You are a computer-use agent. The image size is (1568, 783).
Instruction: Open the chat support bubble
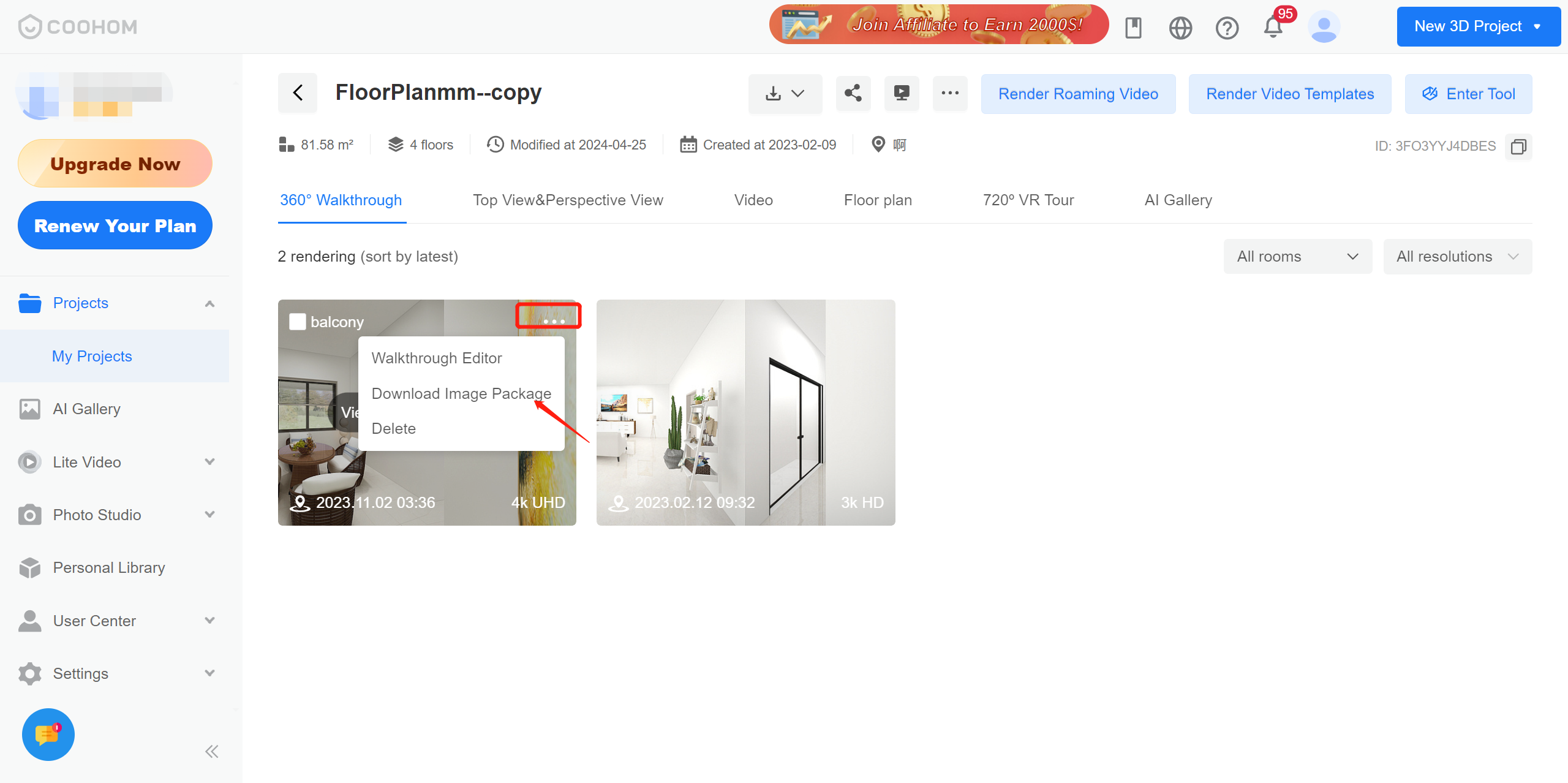point(48,734)
